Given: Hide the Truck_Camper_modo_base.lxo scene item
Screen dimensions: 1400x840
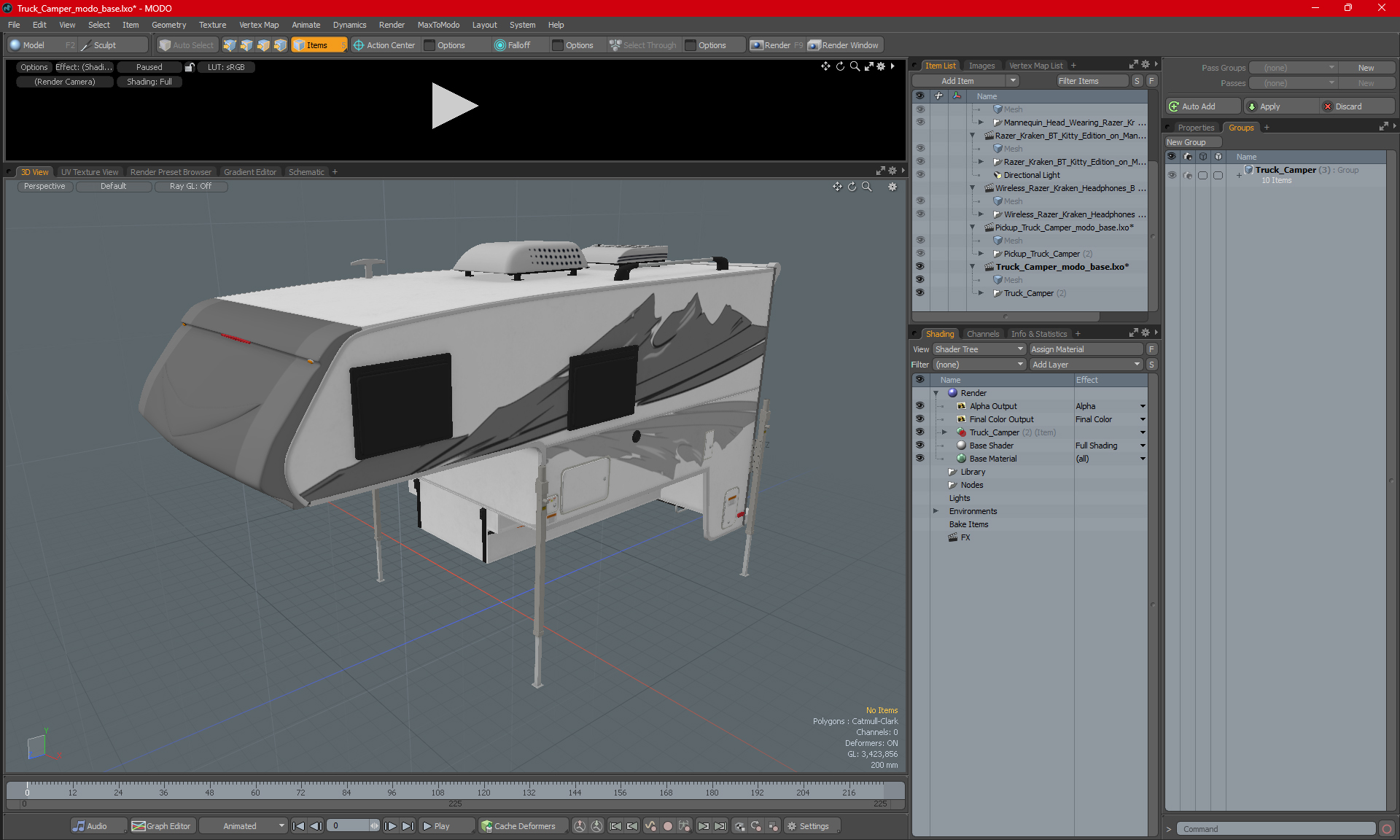Looking at the screenshot, I should click(919, 267).
